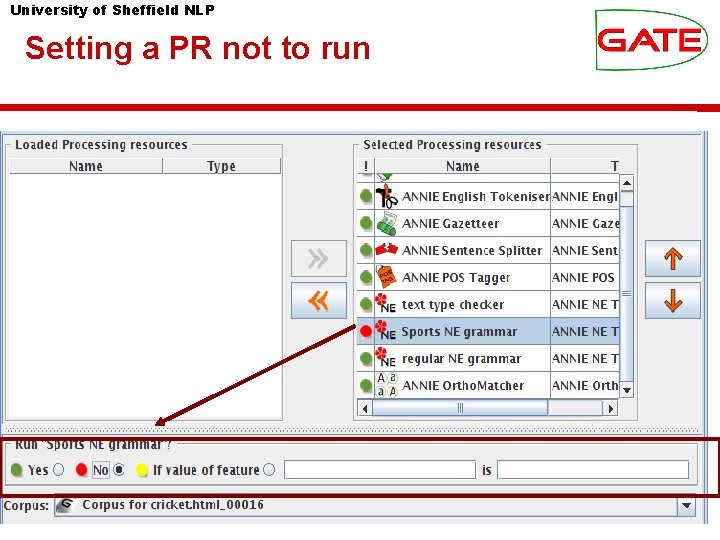Remove PR using the << button
The image size is (720, 540).
pyautogui.click(x=319, y=301)
